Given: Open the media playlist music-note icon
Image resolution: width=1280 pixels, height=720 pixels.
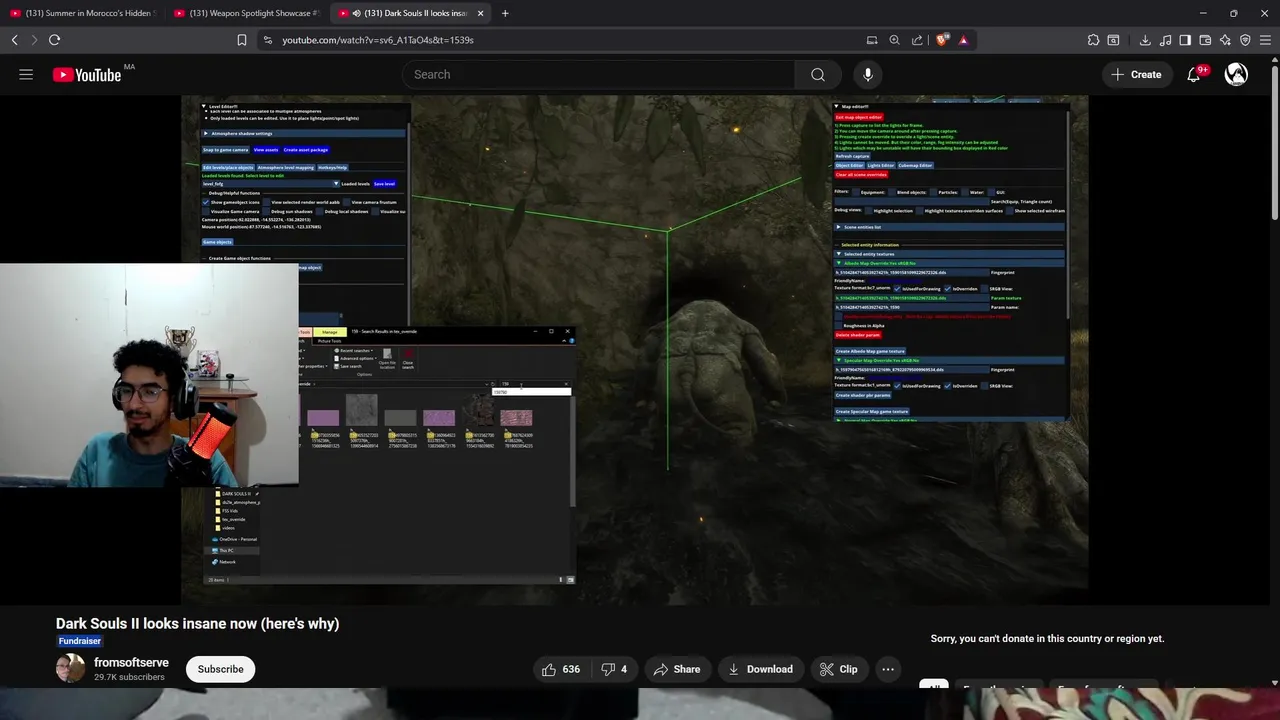Looking at the screenshot, I should click(x=1165, y=40).
